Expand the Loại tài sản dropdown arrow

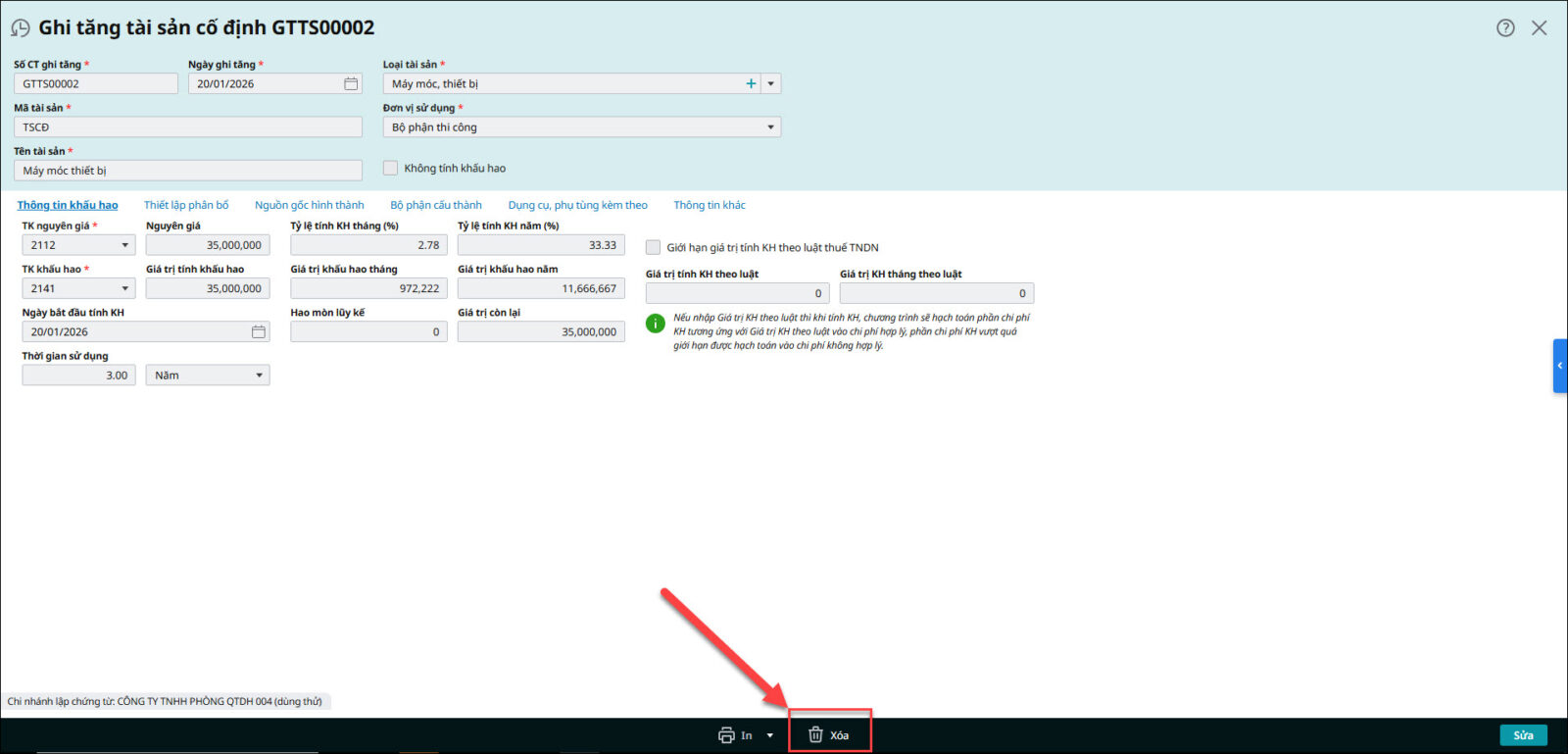pyautogui.click(x=771, y=84)
